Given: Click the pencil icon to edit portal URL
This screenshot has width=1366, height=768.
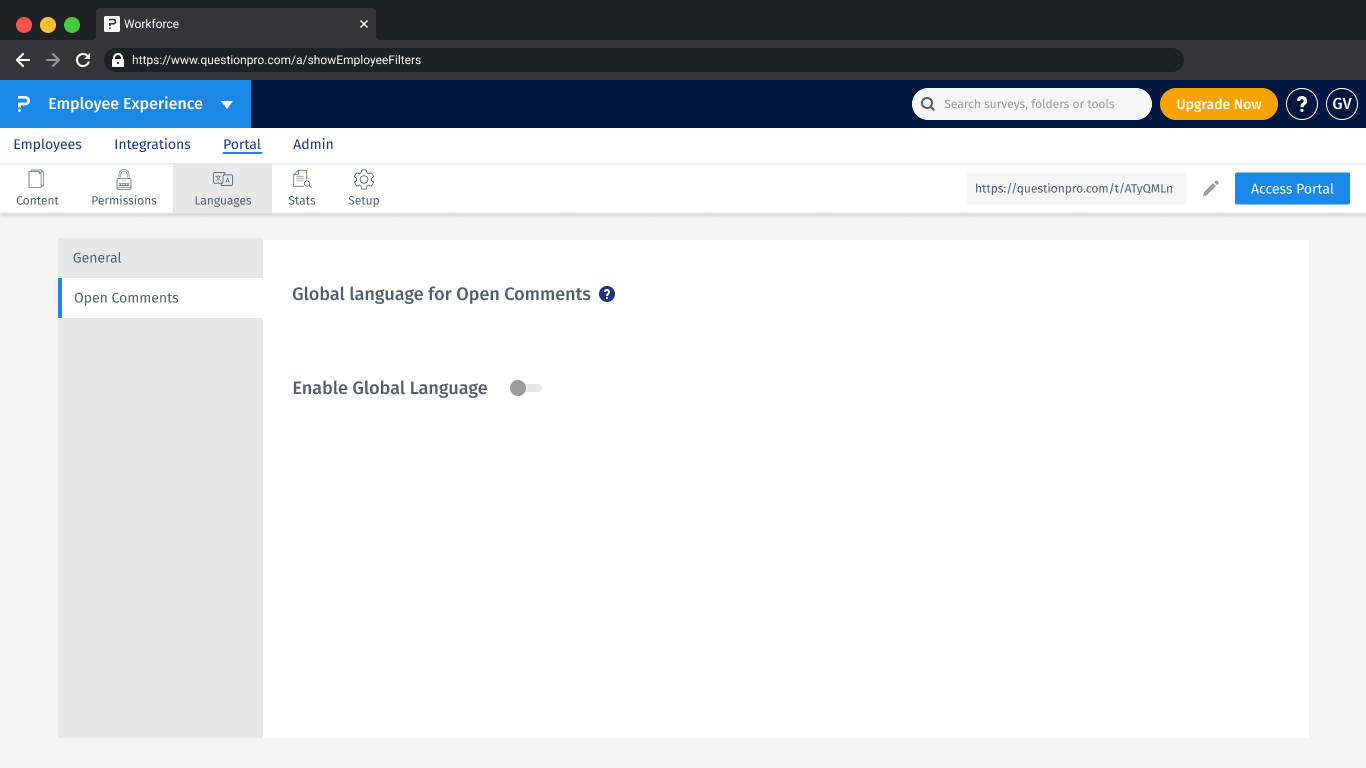Looking at the screenshot, I should click(1211, 188).
